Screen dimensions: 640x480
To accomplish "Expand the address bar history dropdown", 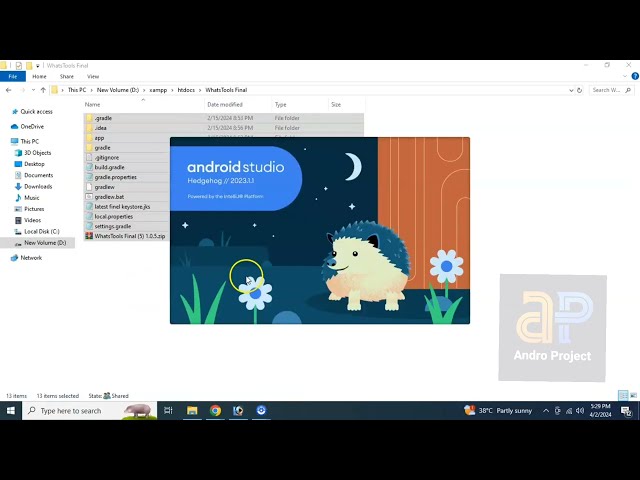I will click(x=571, y=90).
